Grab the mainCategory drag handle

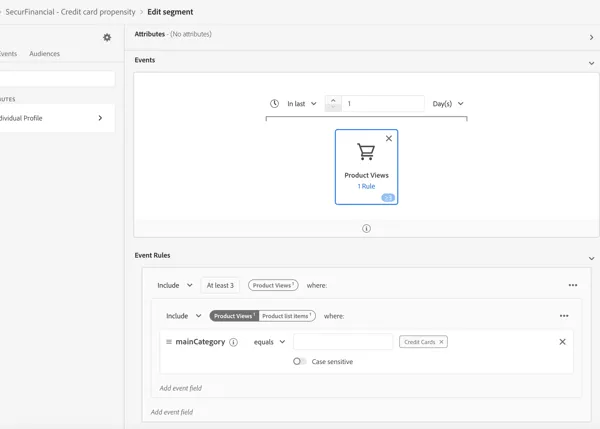(x=169, y=342)
